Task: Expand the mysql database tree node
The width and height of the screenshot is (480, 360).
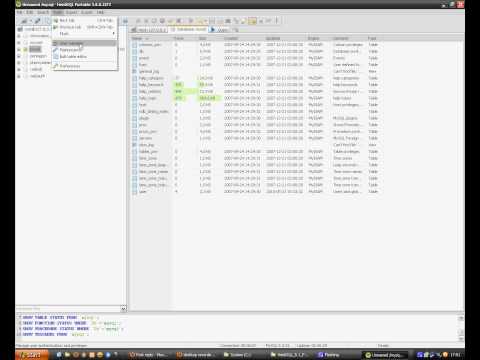Action: coord(19,49)
